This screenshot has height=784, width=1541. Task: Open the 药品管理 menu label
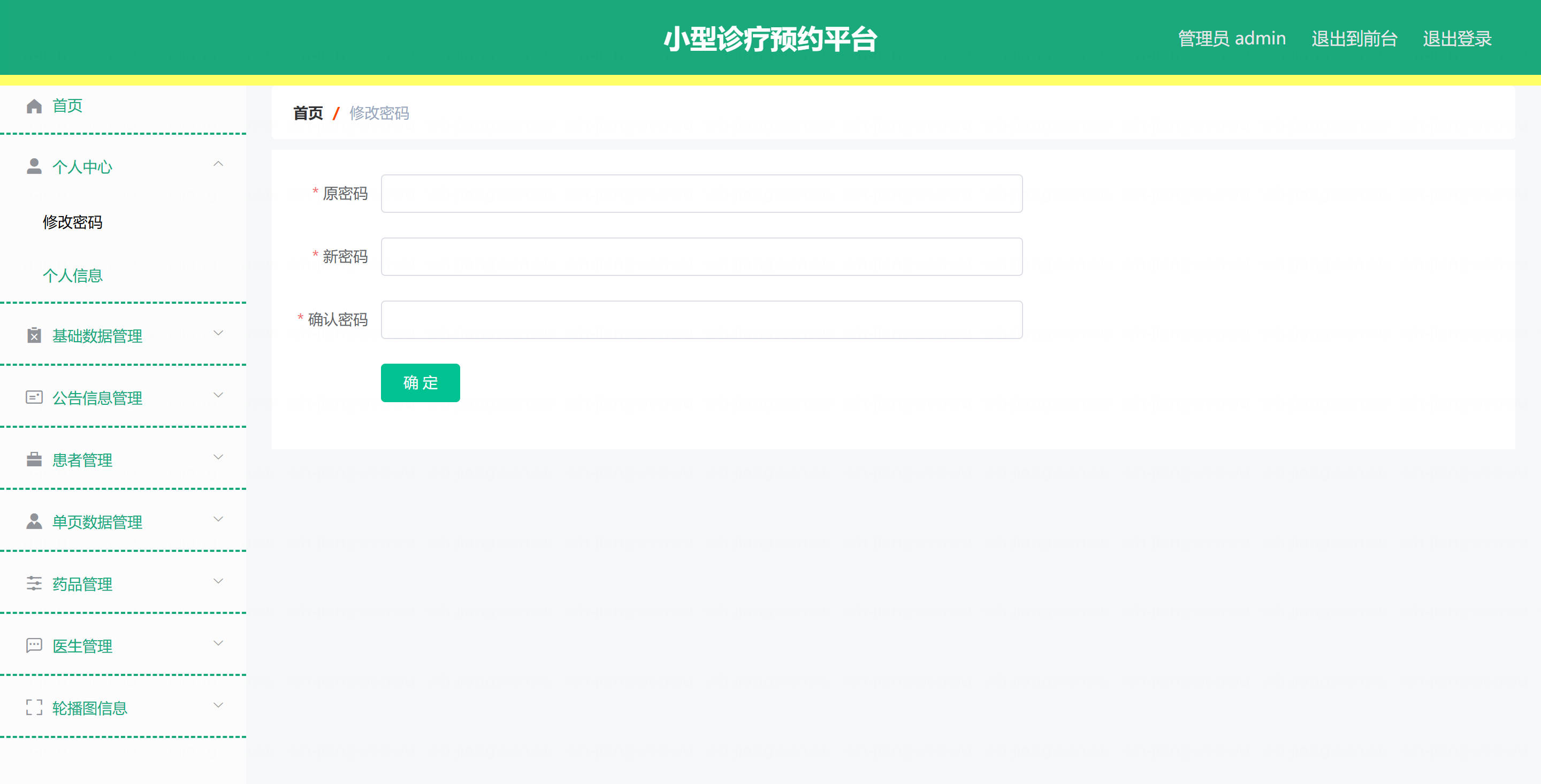82,585
